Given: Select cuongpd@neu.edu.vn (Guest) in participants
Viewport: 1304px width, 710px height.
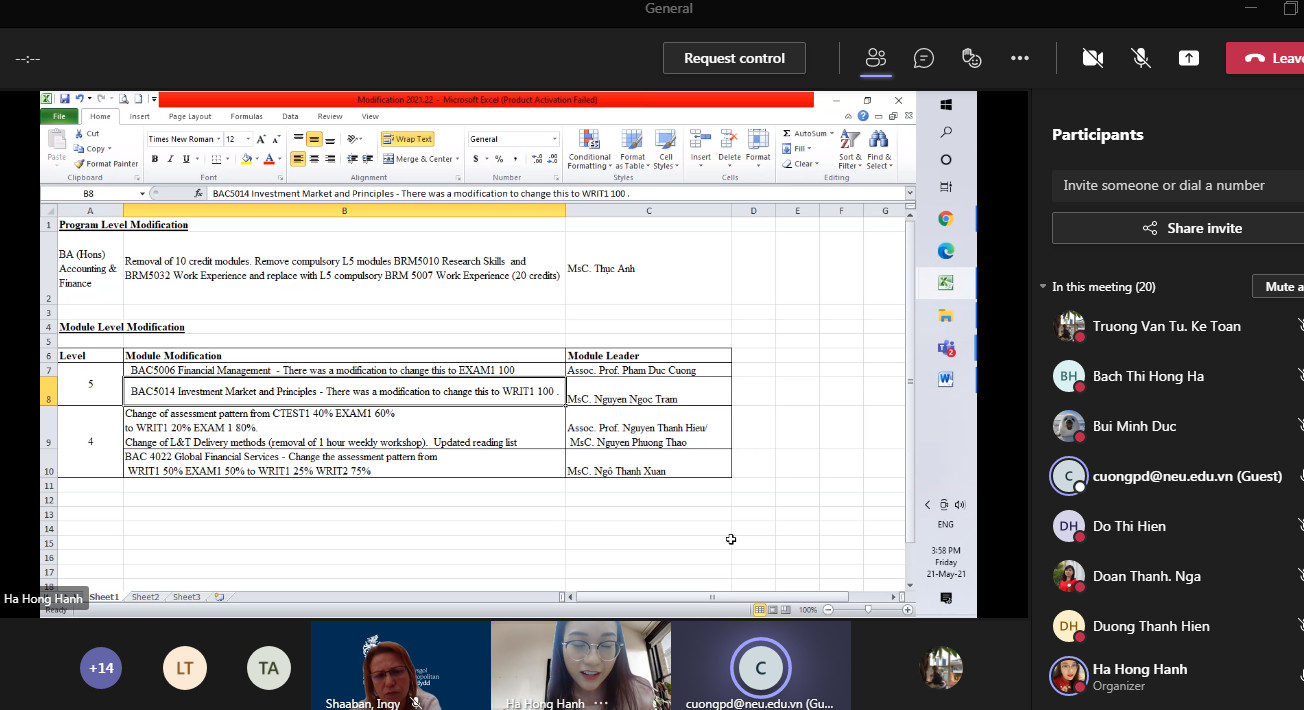Looking at the screenshot, I should coord(1187,476).
